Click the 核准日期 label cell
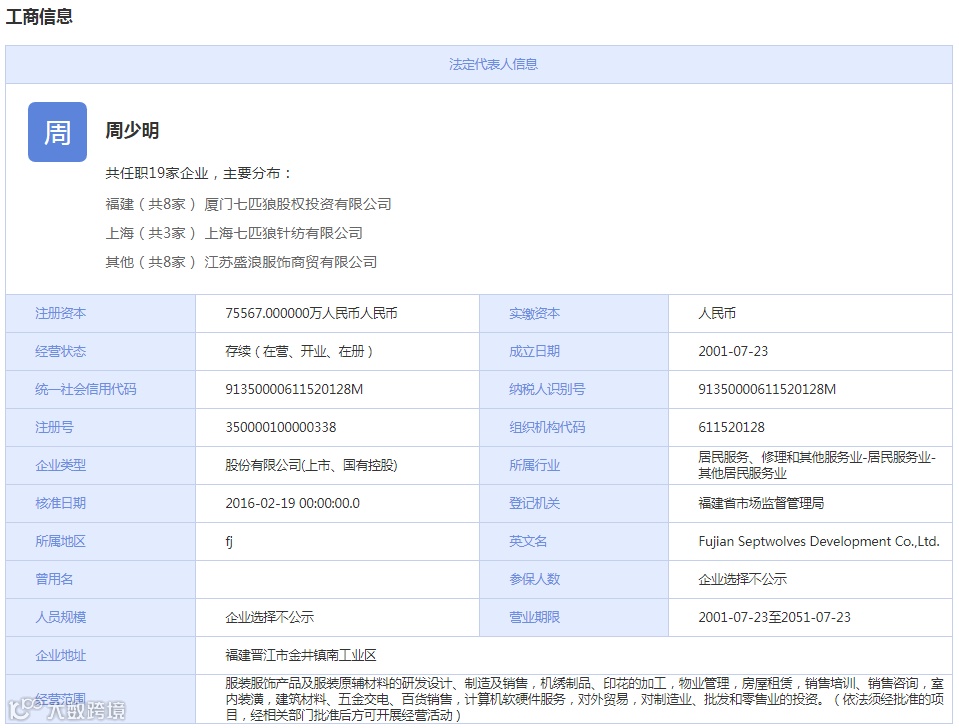This screenshot has height=728, width=959. (101, 503)
